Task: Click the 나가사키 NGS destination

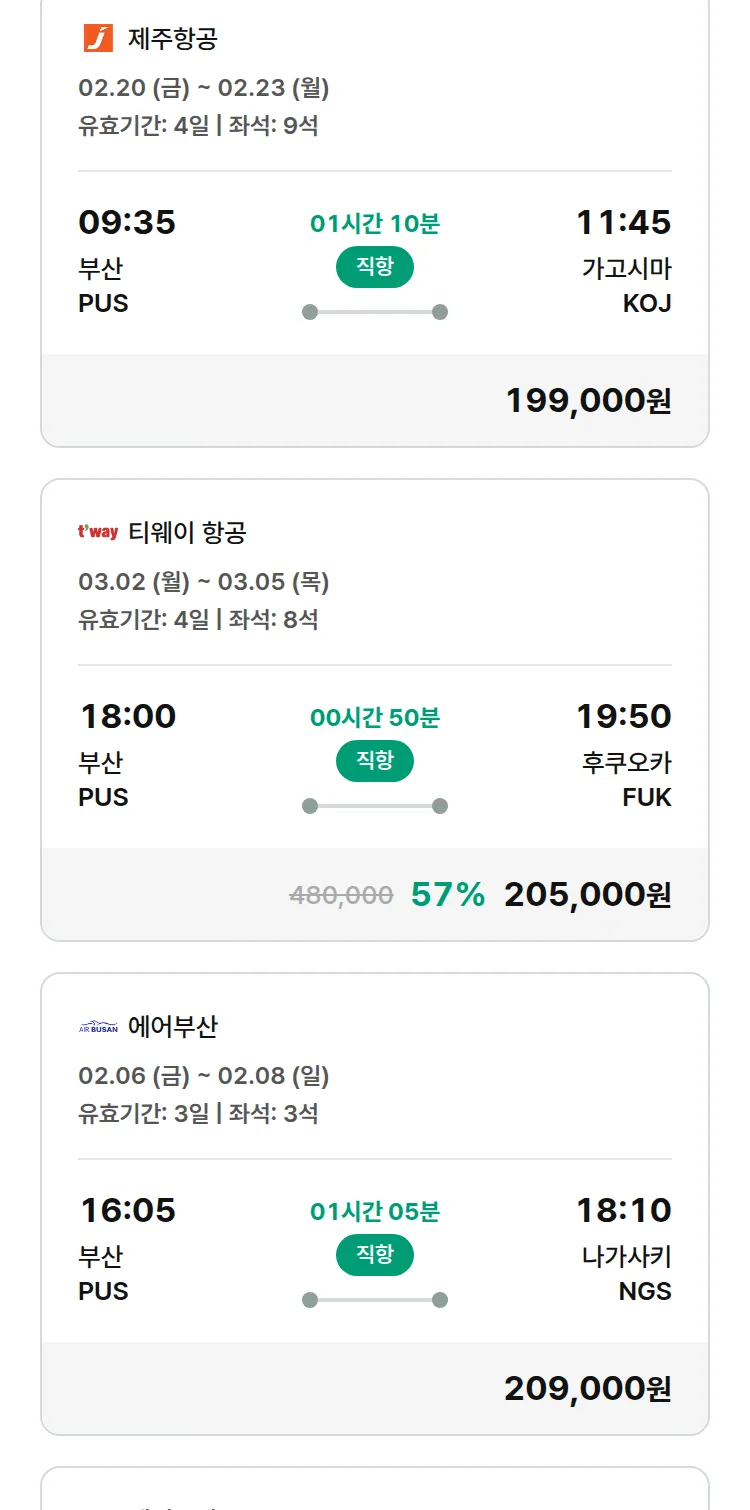Action: [x=627, y=1273]
